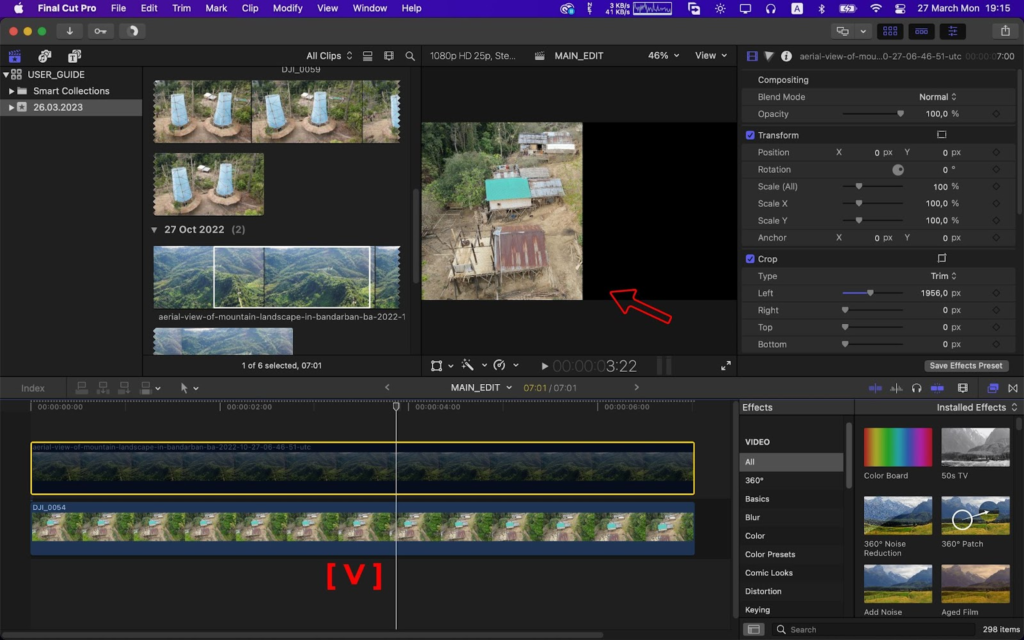The width and height of the screenshot is (1024, 640).
Task: Click Save Effects Preset button
Action: coord(966,366)
